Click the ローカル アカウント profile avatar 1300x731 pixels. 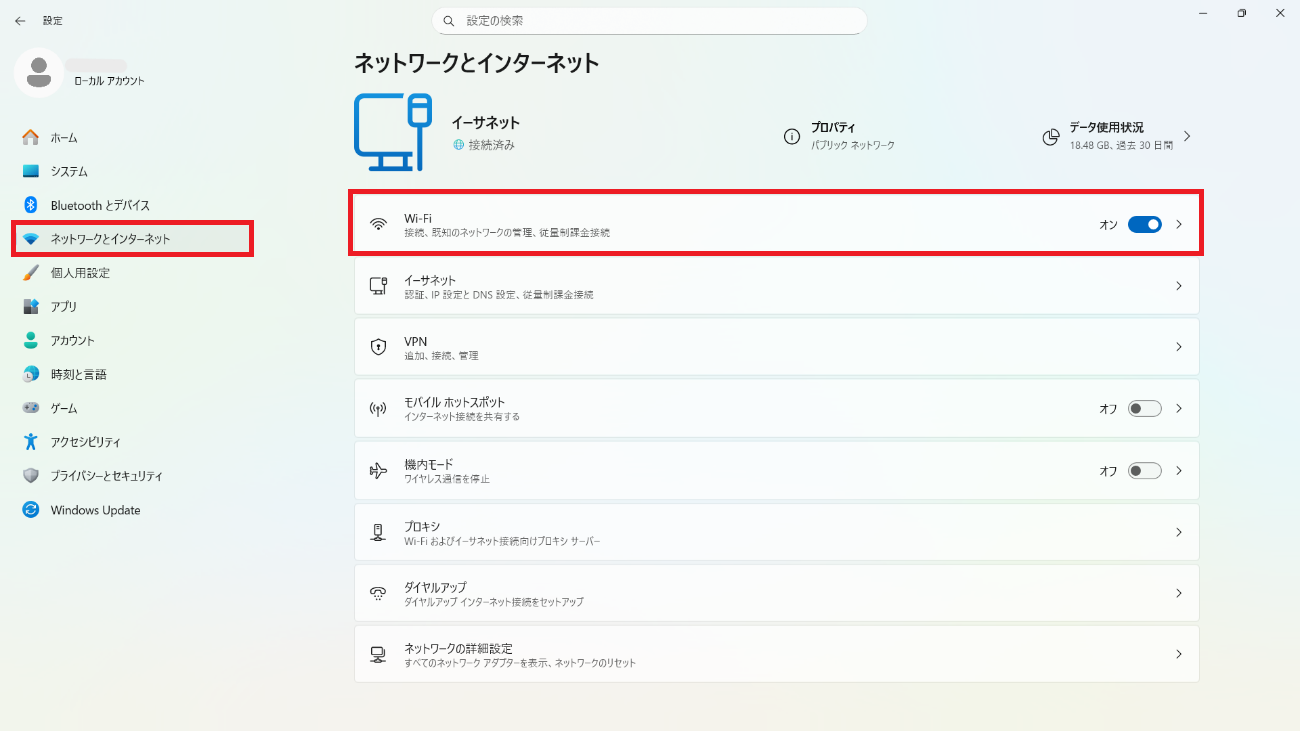pyautogui.click(x=40, y=72)
